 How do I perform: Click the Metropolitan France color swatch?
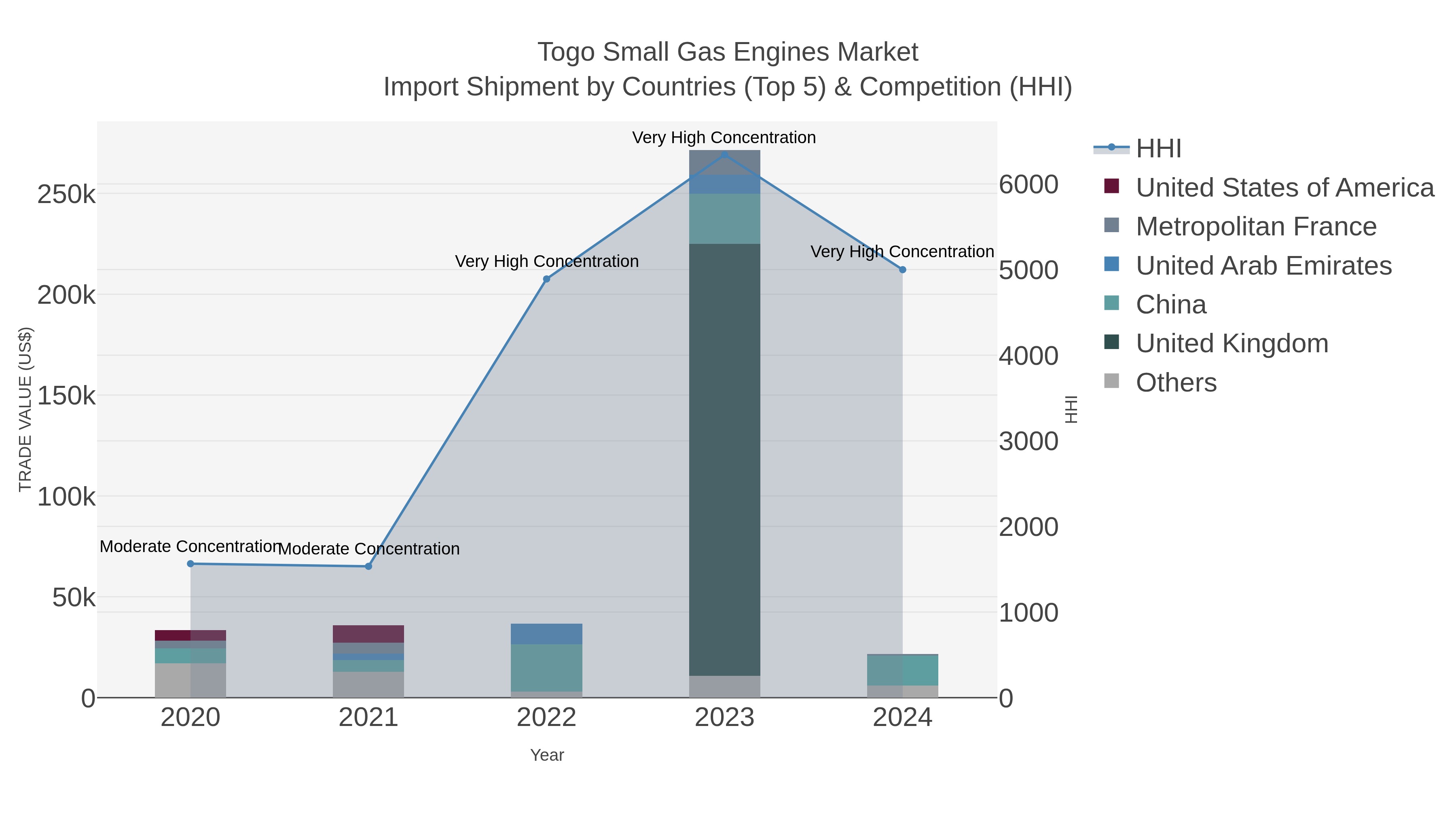pos(1111,225)
